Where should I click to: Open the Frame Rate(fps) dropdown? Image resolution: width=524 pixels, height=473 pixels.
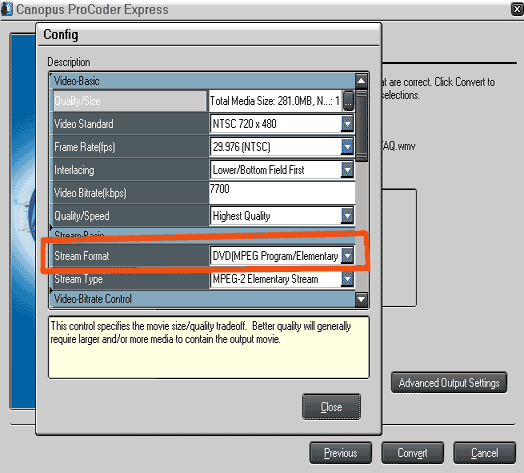click(347, 147)
